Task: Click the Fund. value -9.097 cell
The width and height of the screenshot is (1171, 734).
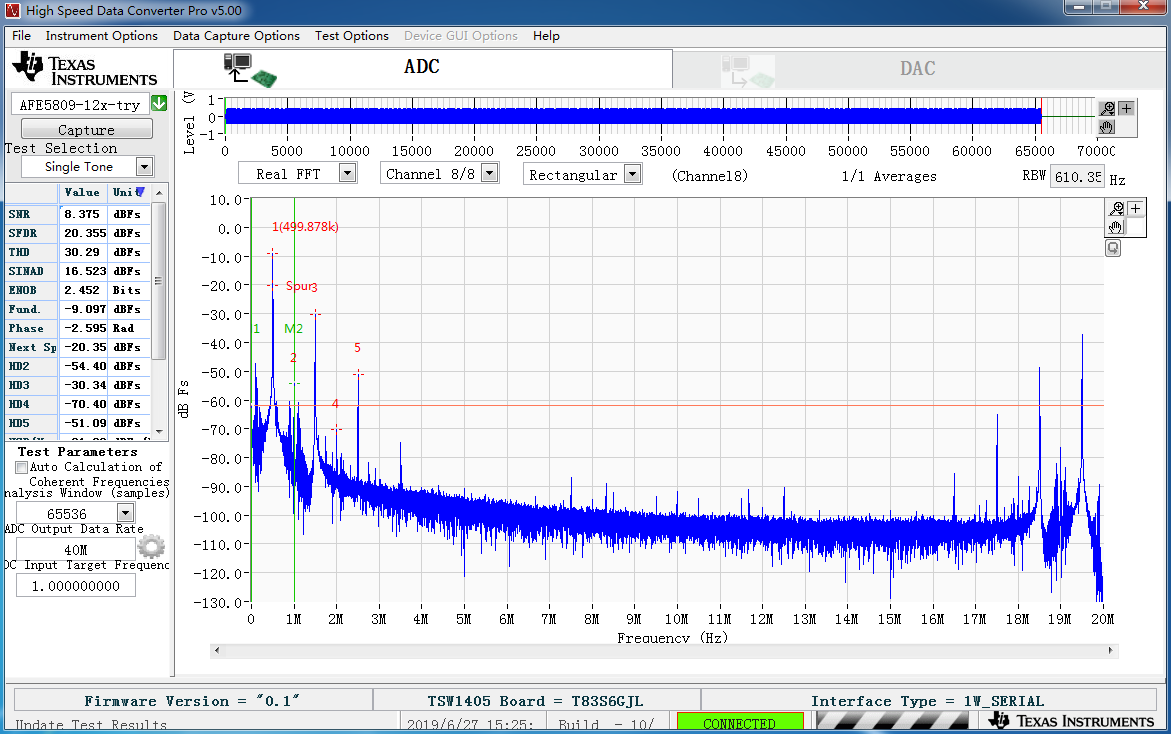Action: pyautogui.click(x=84, y=309)
